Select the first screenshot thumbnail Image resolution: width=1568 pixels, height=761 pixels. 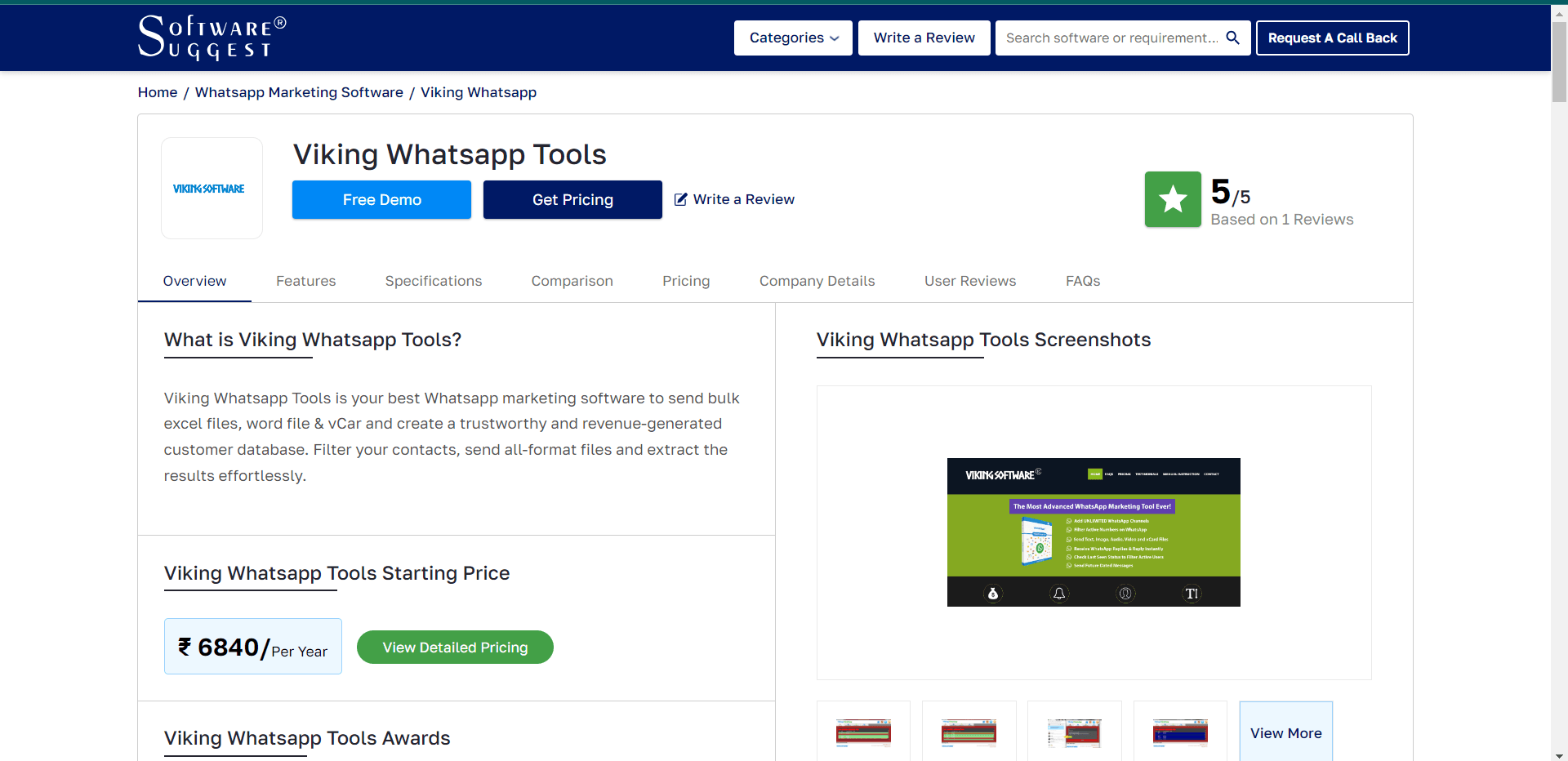pos(863,732)
